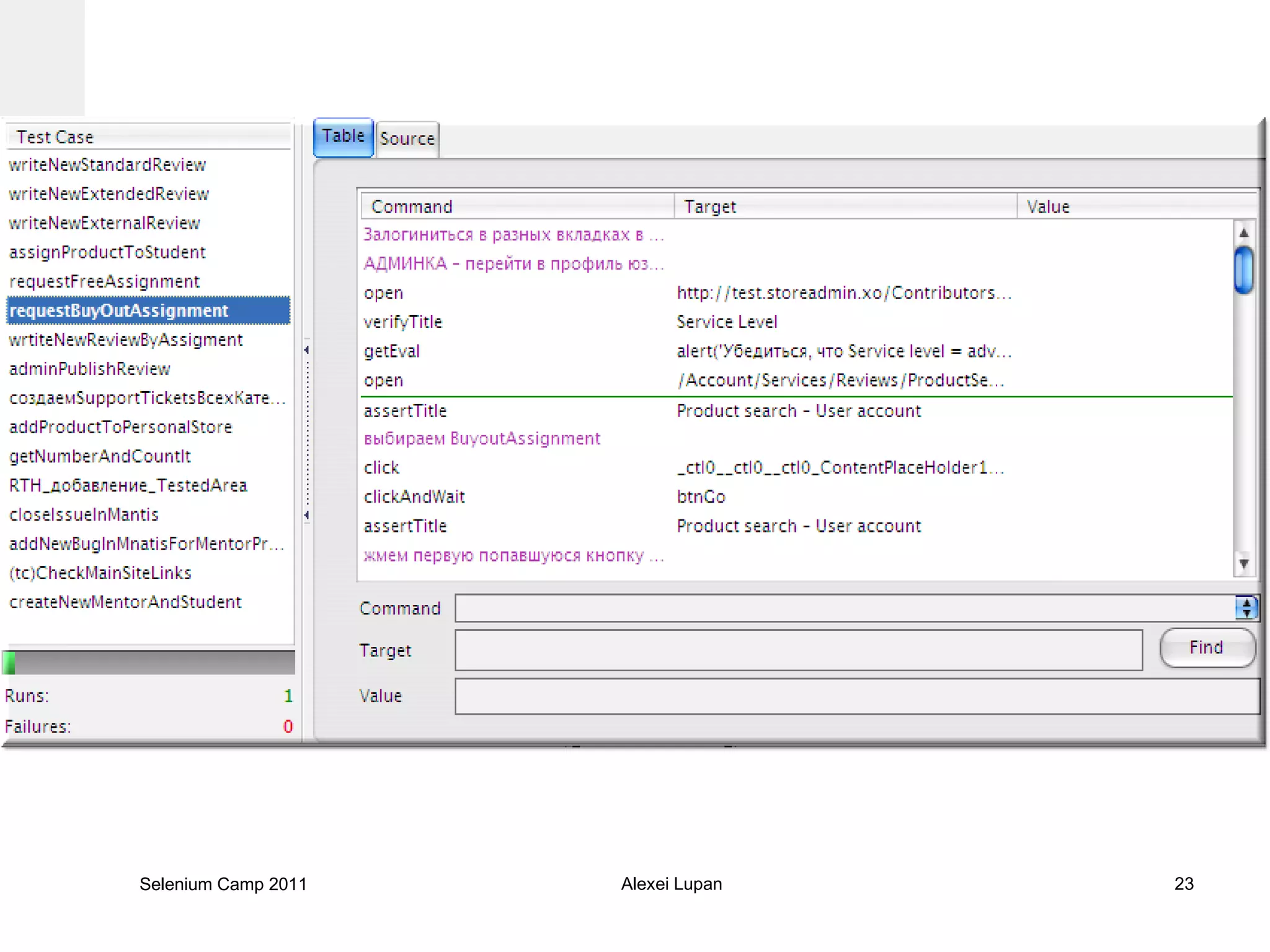Open the createNewMentorAndStudent test case
Viewport: 1270px width, 952px height.
tap(125, 602)
